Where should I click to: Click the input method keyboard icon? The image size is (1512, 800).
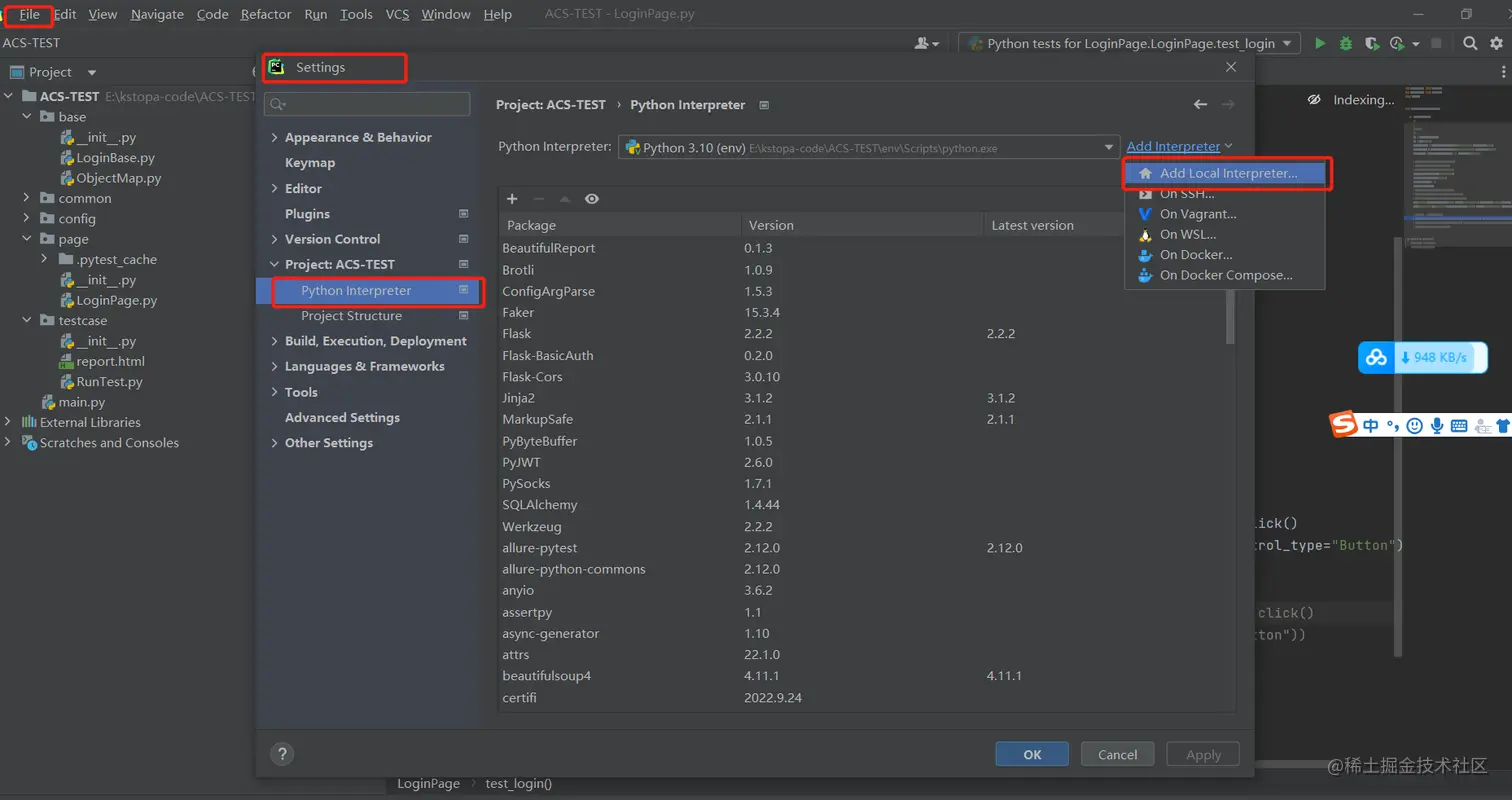(x=1459, y=425)
